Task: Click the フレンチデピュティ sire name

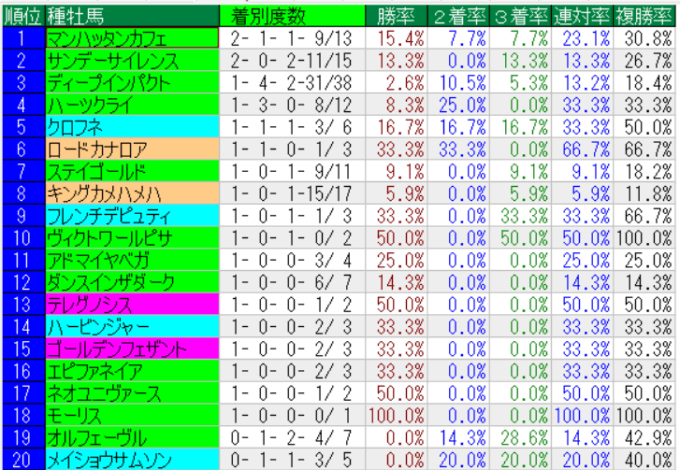Action: [132, 216]
